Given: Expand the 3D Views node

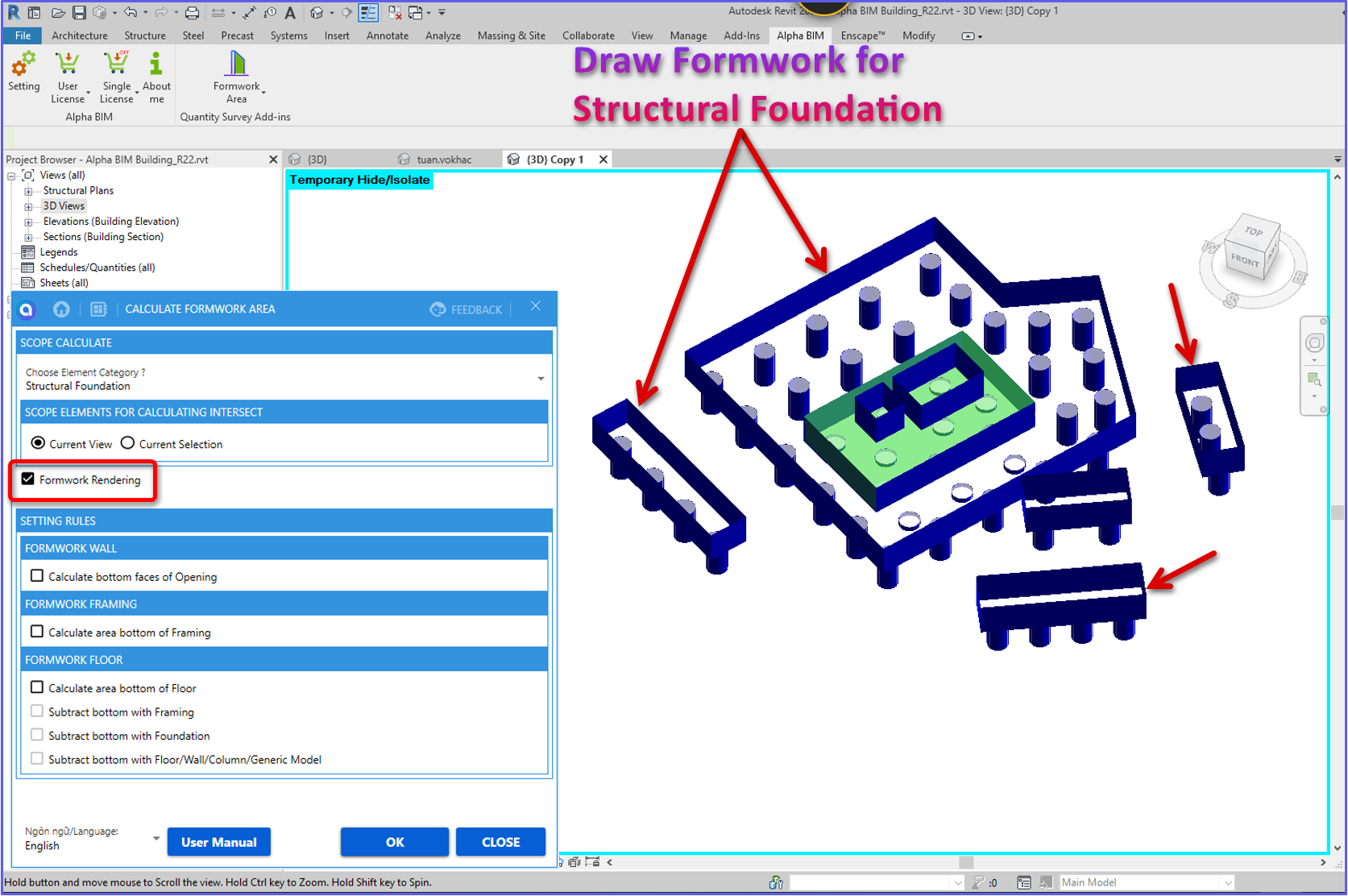Looking at the screenshot, I should click(28, 206).
